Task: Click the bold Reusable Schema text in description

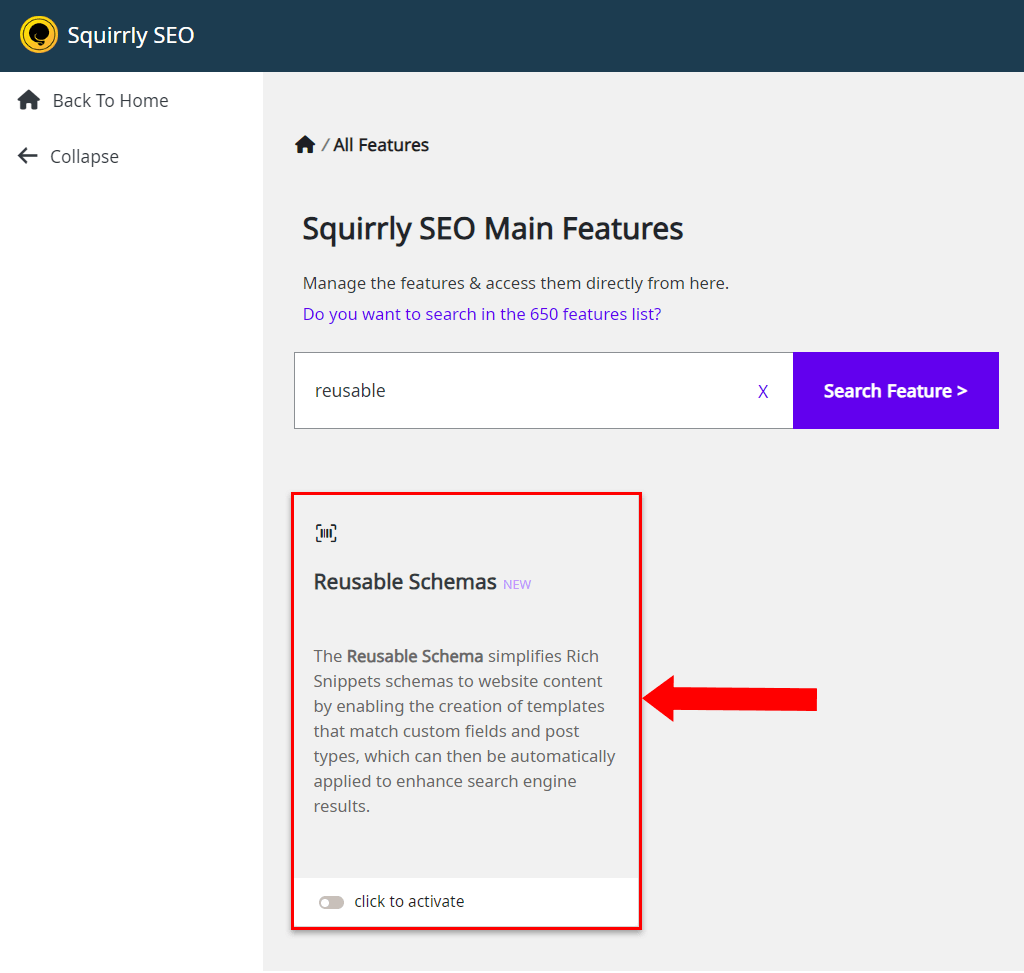Action: (x=415, y=656)
